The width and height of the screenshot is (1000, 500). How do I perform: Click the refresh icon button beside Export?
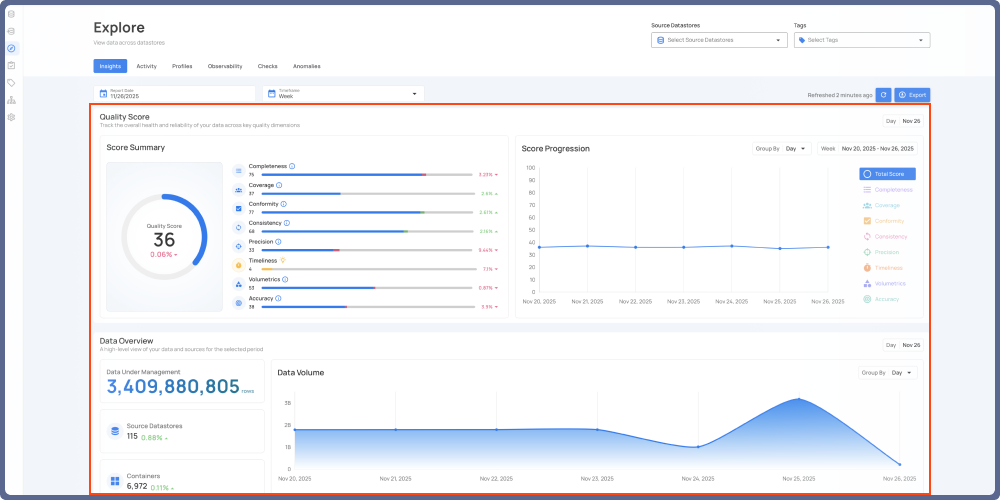tap(883, 94)
